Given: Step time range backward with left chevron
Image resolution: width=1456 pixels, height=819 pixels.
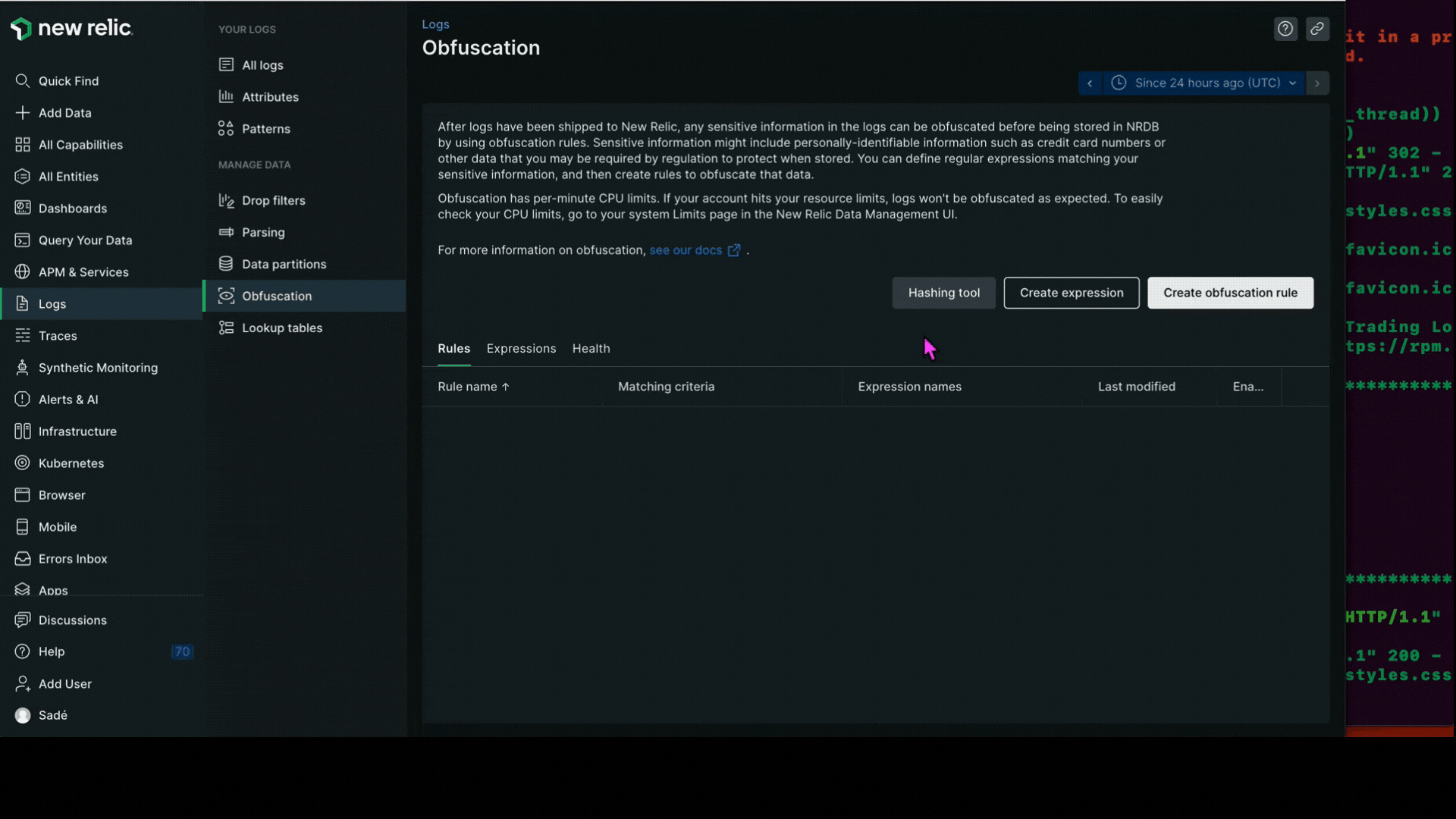Looking at the screenshot, I should (x=1090, y=83).
